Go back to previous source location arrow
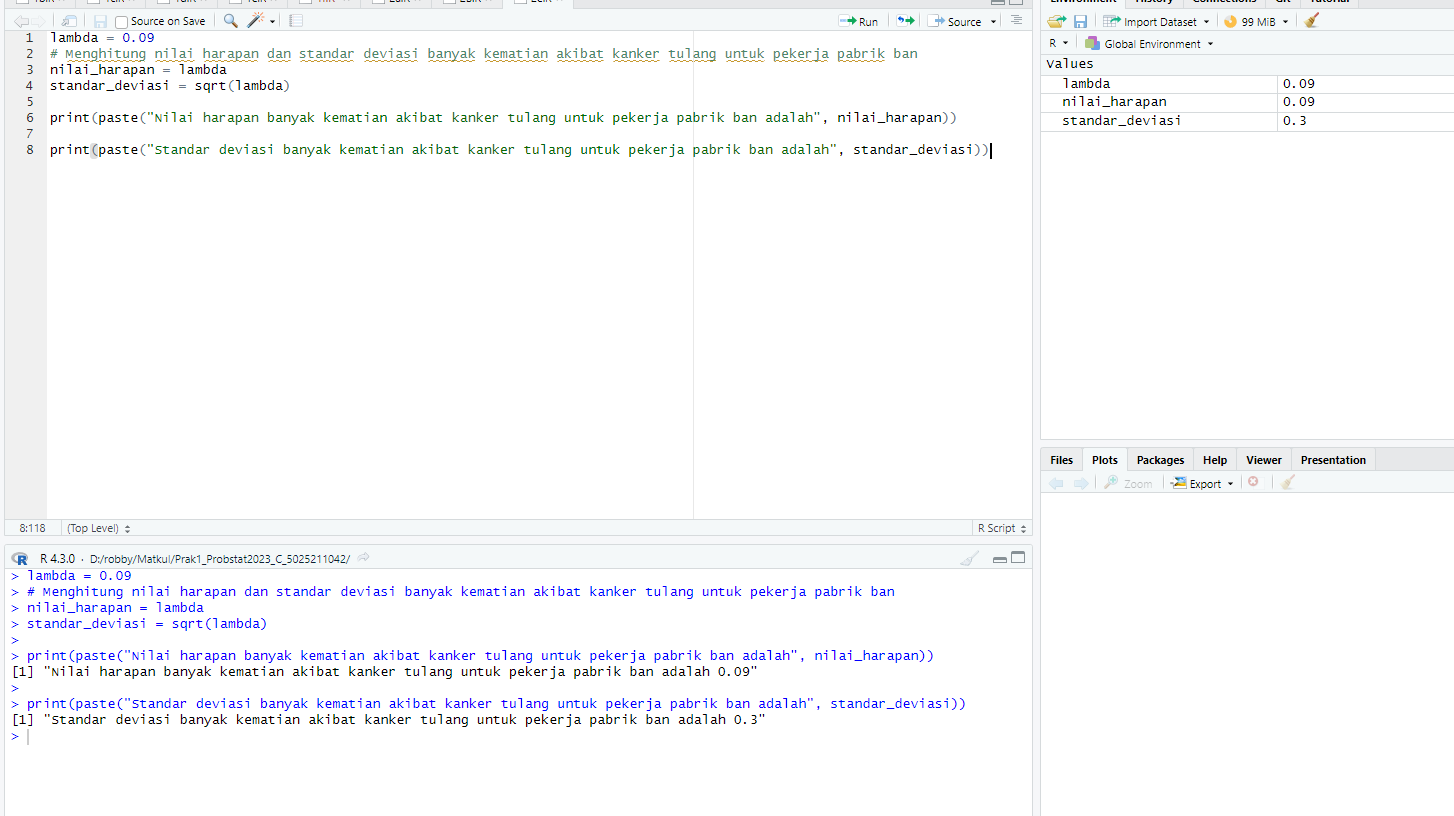This screenshot has height=816, width=1454. pyautogui.click(x=21, y=21)
